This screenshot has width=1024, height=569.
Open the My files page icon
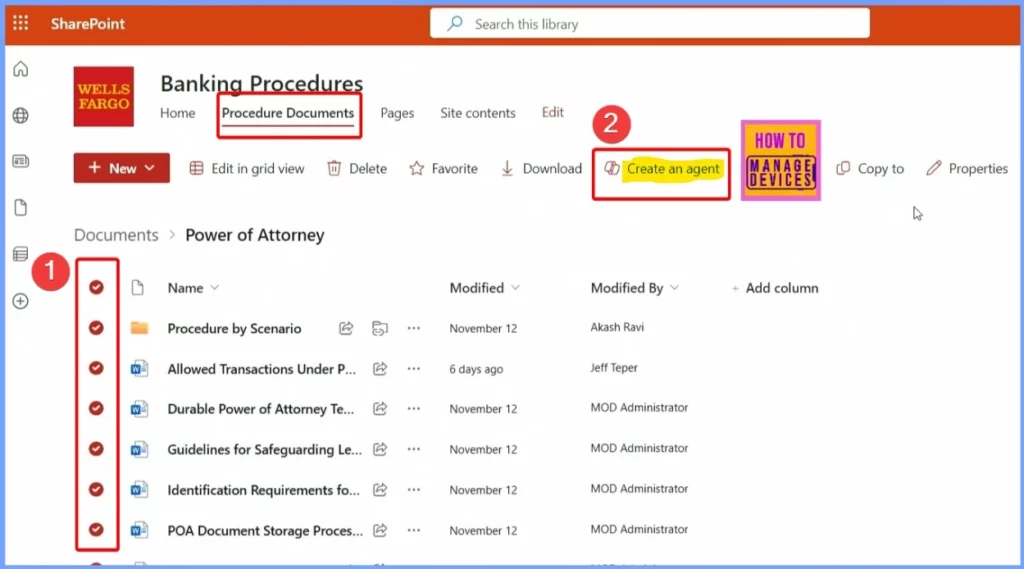(x=21, y=208)
